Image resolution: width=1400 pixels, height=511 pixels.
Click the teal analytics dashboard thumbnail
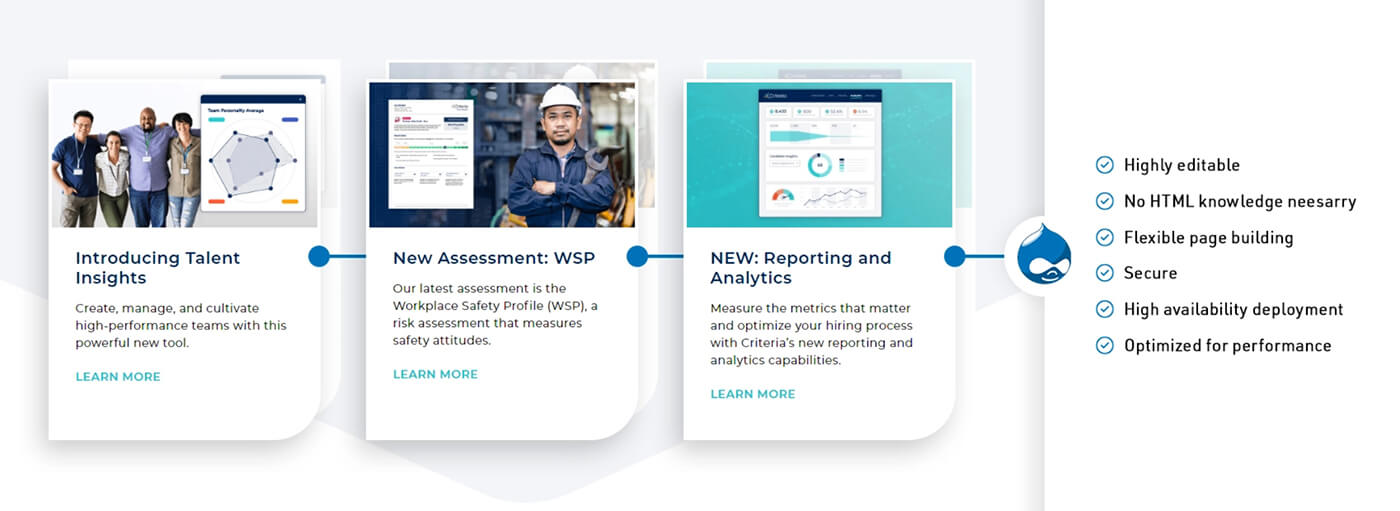[819, 154]
